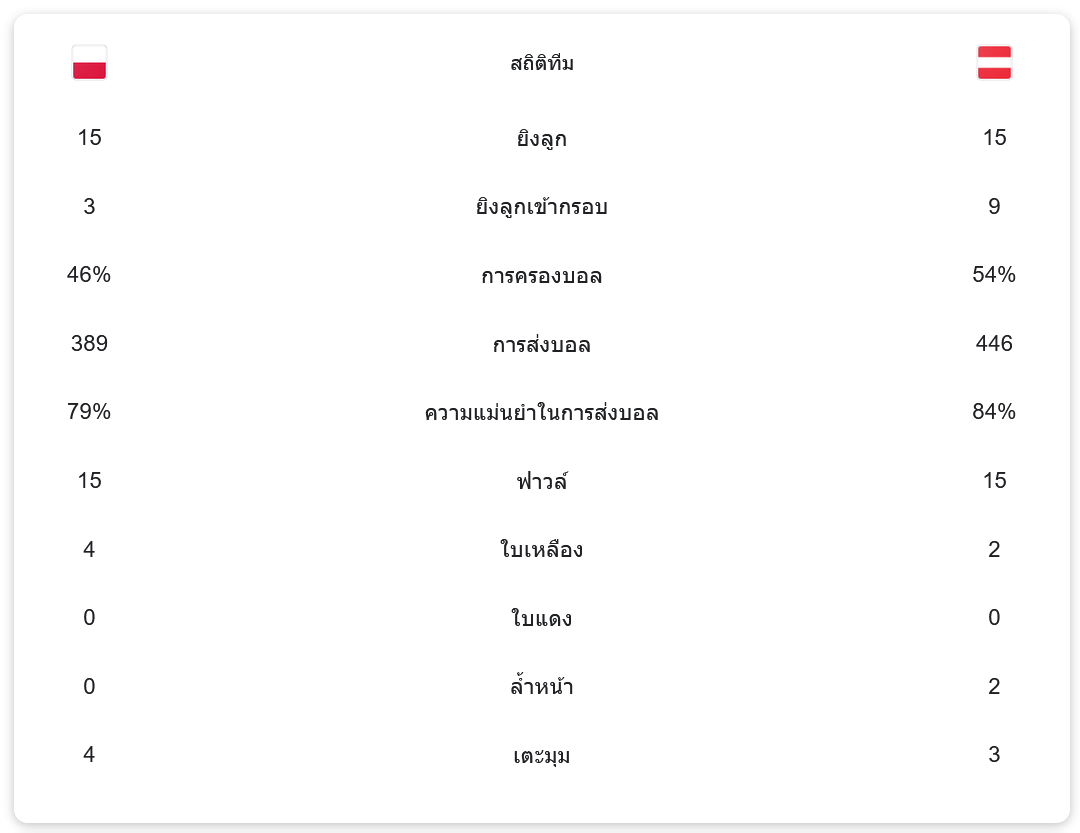Select Austria's 9 shots on target value
Viewport: 1080px width, 833px height.
(994, 207)
